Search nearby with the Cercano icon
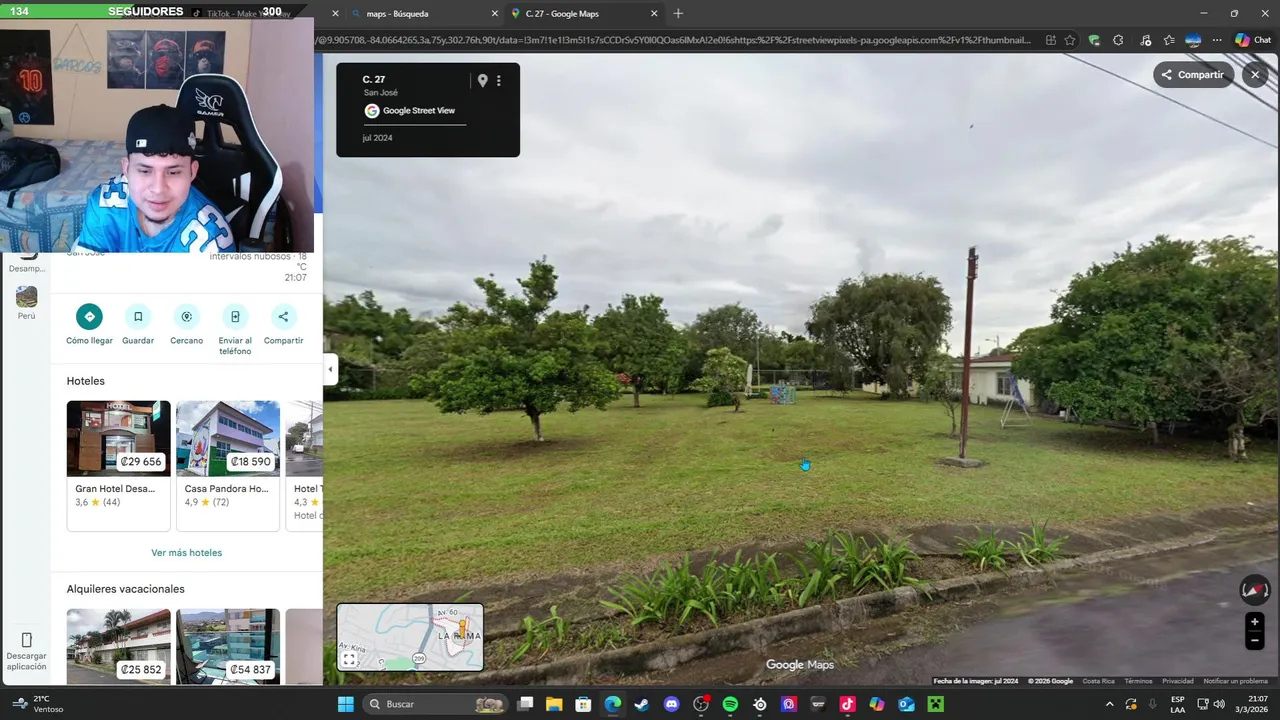 186,317
